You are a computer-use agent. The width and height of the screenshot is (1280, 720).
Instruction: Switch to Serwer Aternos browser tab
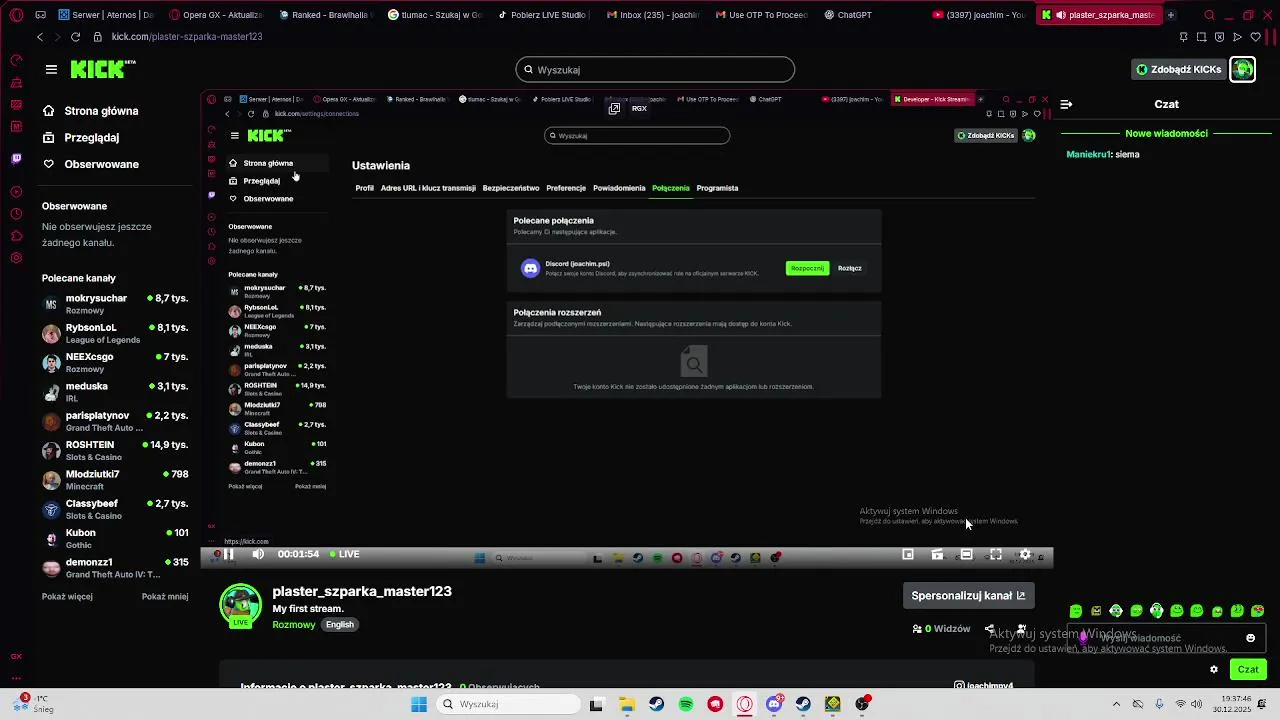point(106,15)
